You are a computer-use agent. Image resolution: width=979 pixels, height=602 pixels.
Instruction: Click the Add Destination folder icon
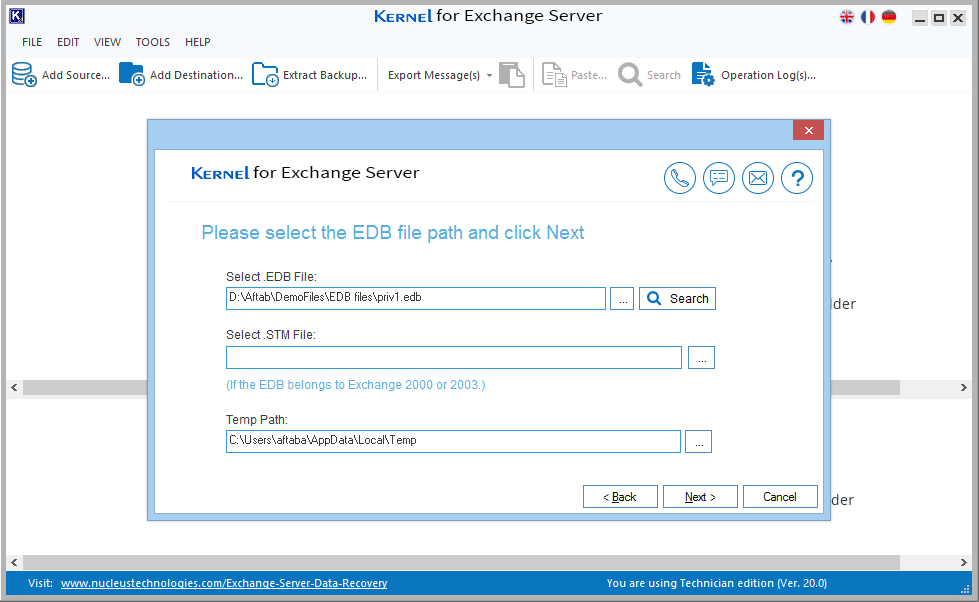132,74
